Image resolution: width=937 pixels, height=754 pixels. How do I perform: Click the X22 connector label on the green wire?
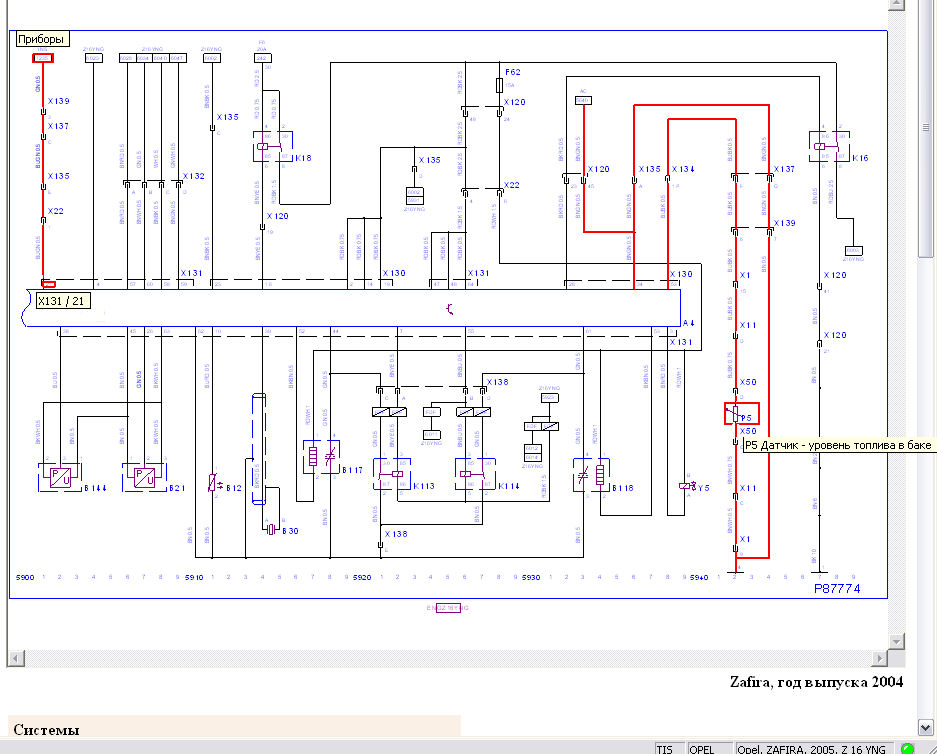click(56, 211)
